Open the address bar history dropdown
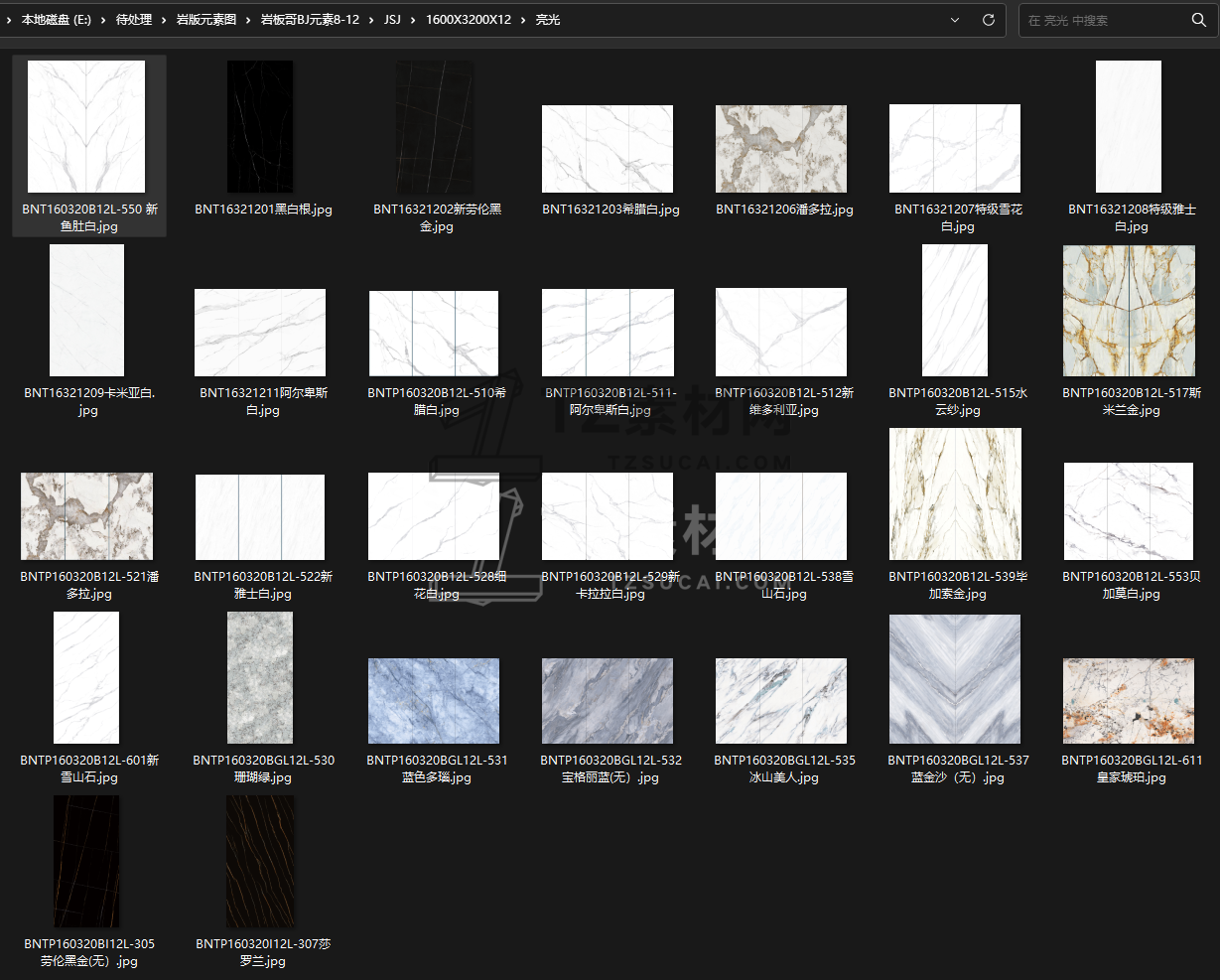Image resolution: width=1220 pixels, height=980 pixels. (x=955, y=20)
